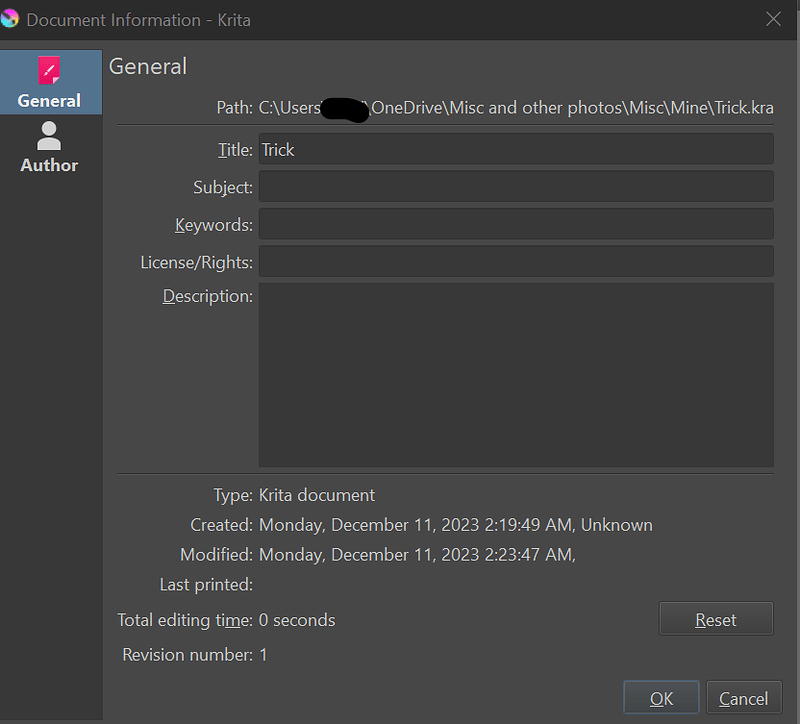Confirm with the OK button
The height and width of the screenshot is (724, 800).
(661, 697)
